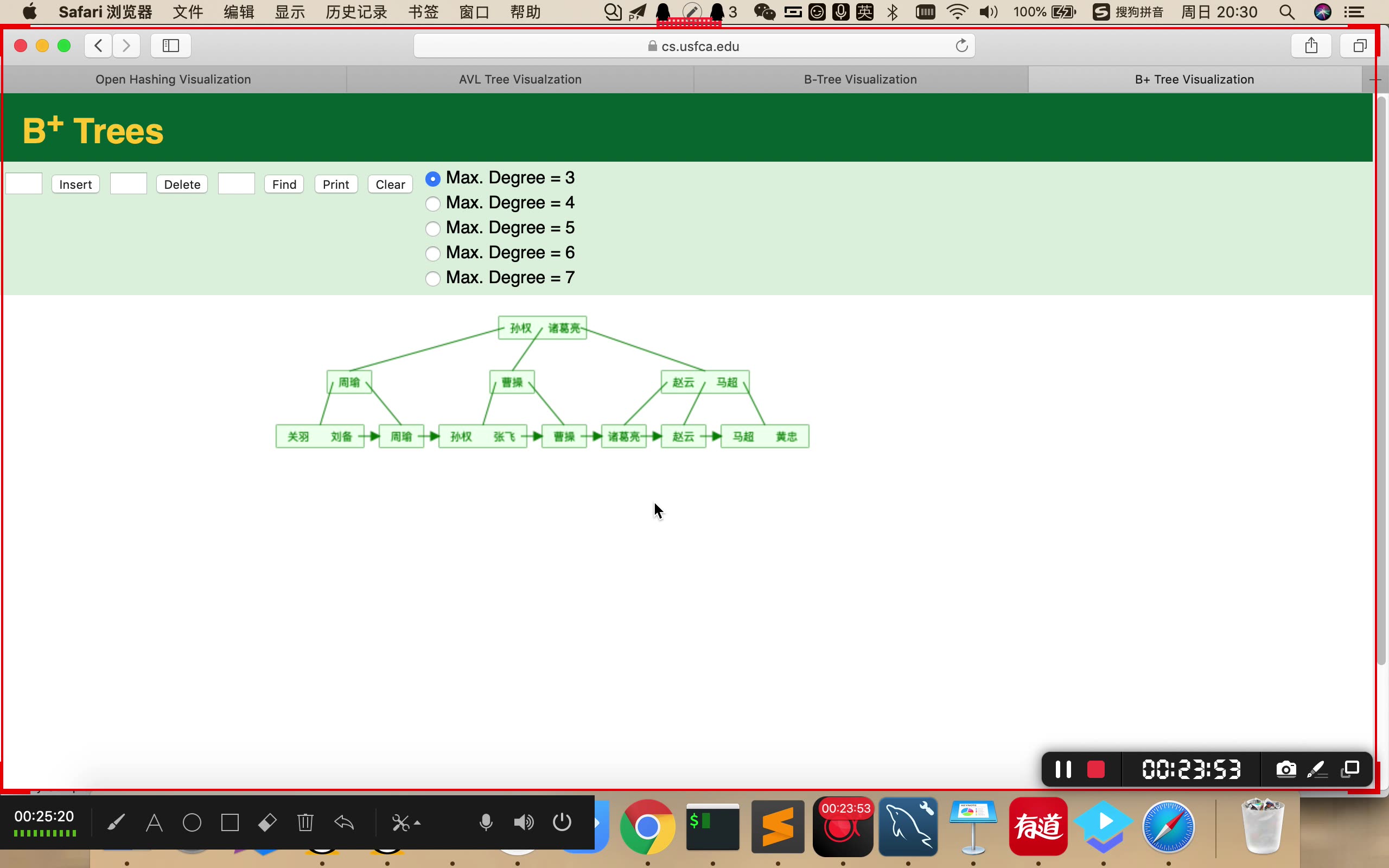Screen dimensions: 1389x868
Task: Select the brush drawing tool
Action: coord(116,822)
